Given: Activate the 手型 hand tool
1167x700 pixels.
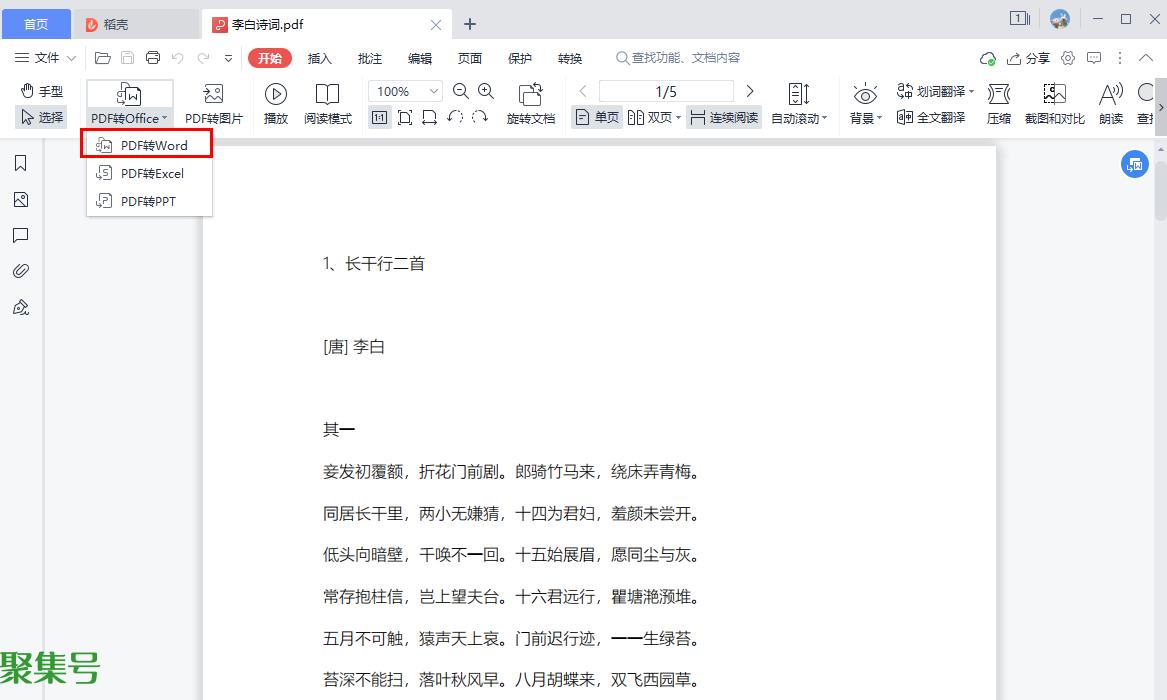Looking at the screenshot, I should click(42, 91).
